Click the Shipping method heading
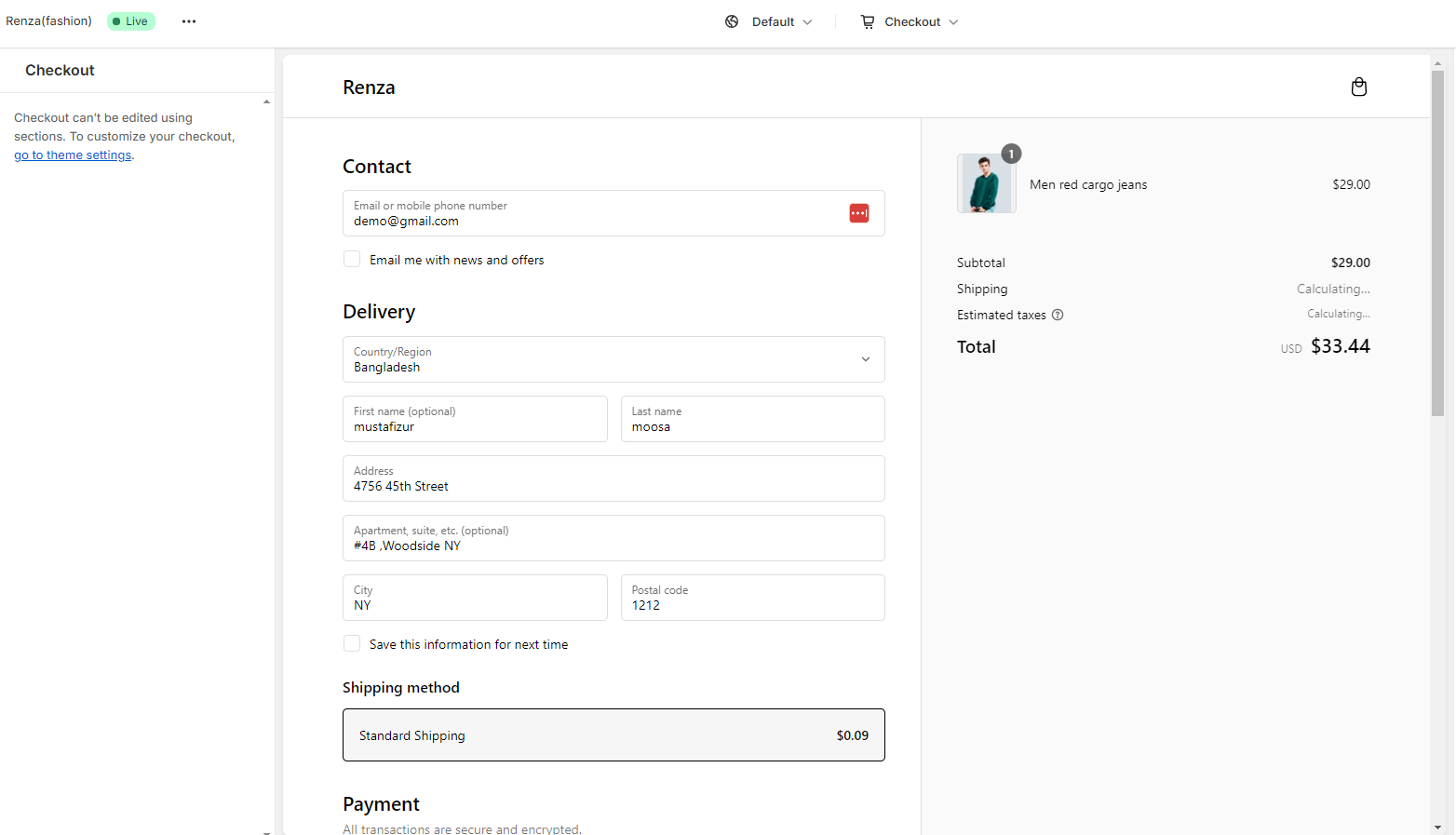1456x835 pixels. (x=401, y=688)
